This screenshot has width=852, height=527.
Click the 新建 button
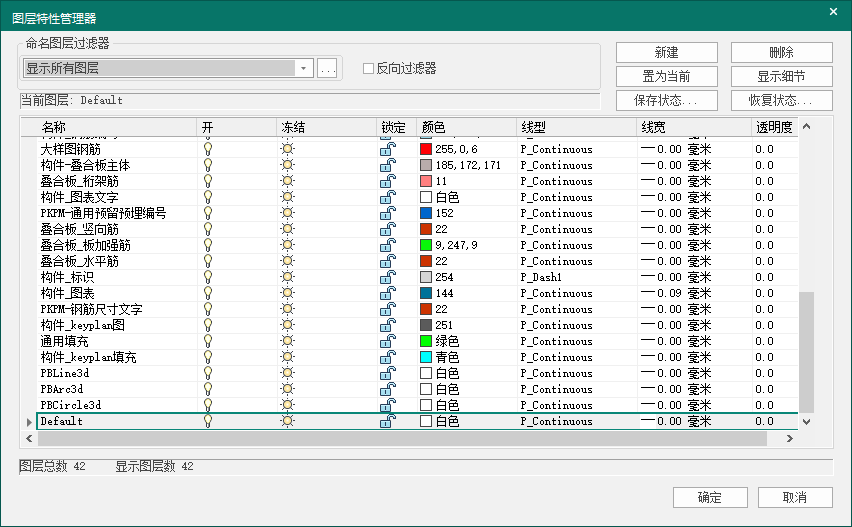click(x=666, y=53)
